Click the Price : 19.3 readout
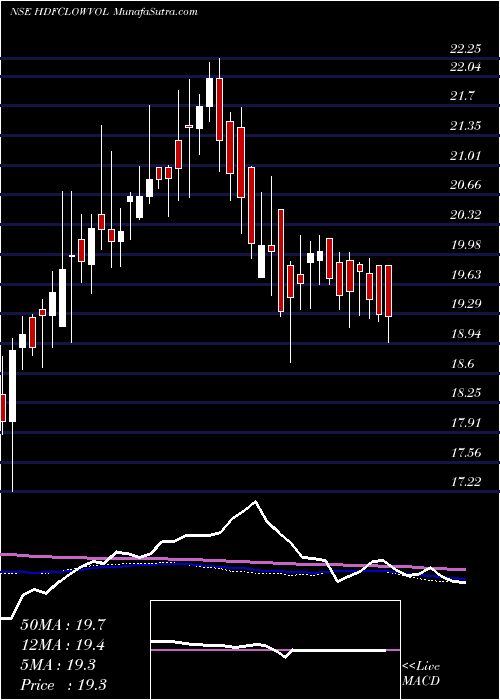The image size is (500, 700). (63, 685)
